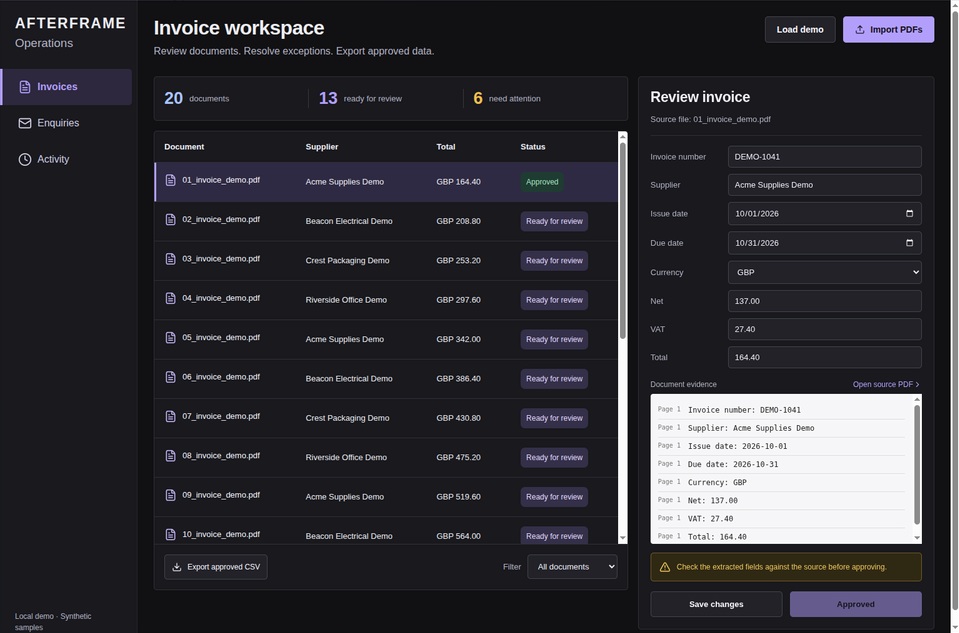
Task: Click file icon for 01_invoice_demo.pdf
Action: click(x=171, y=180)
